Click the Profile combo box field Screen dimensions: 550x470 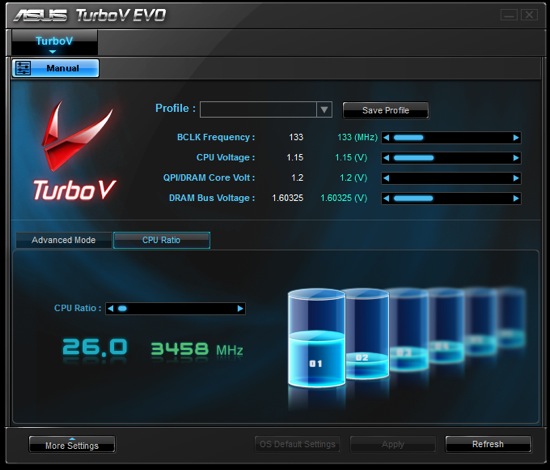pyautogui.click(x=266, y=110)
